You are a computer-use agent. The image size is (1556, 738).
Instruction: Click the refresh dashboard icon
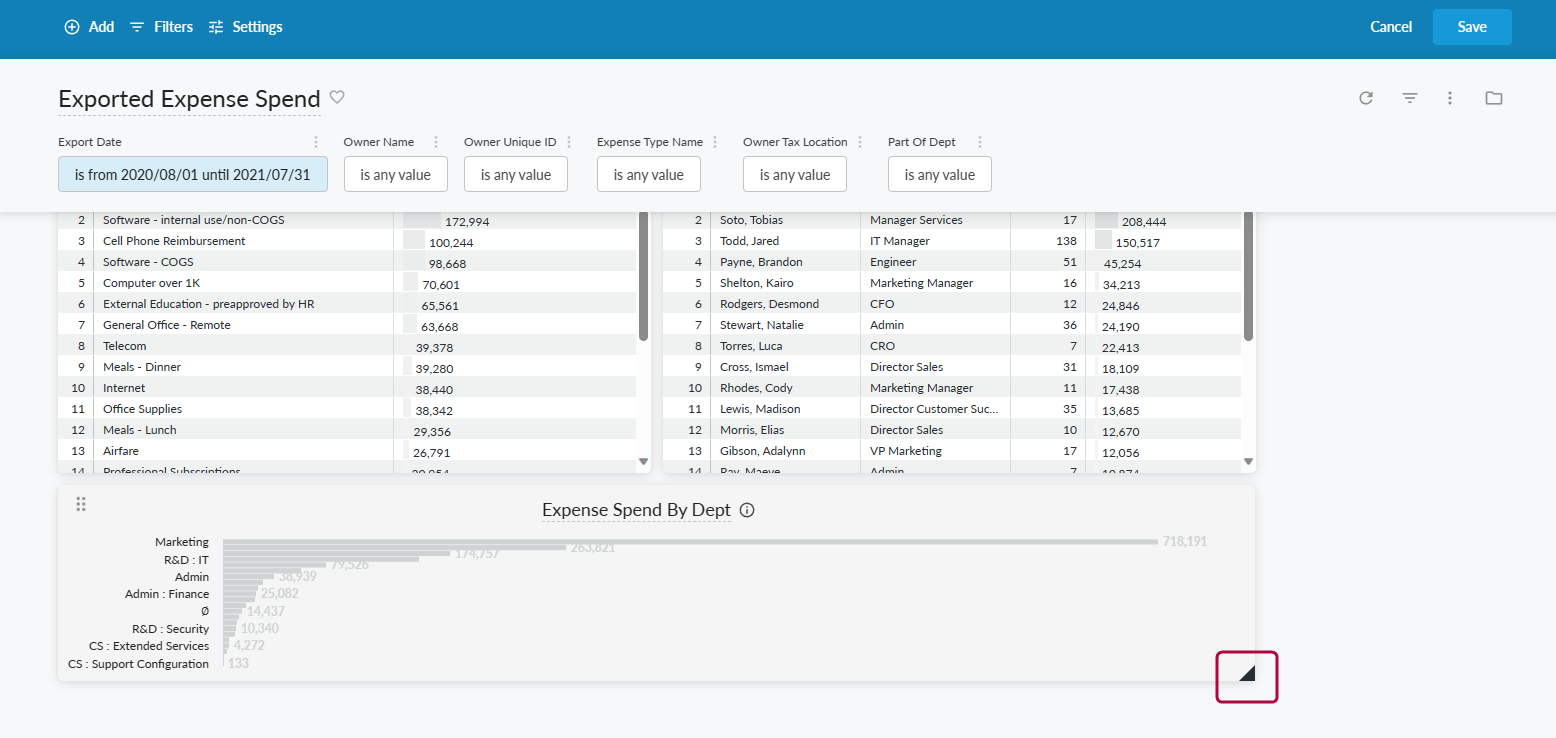click(1366, 98)
